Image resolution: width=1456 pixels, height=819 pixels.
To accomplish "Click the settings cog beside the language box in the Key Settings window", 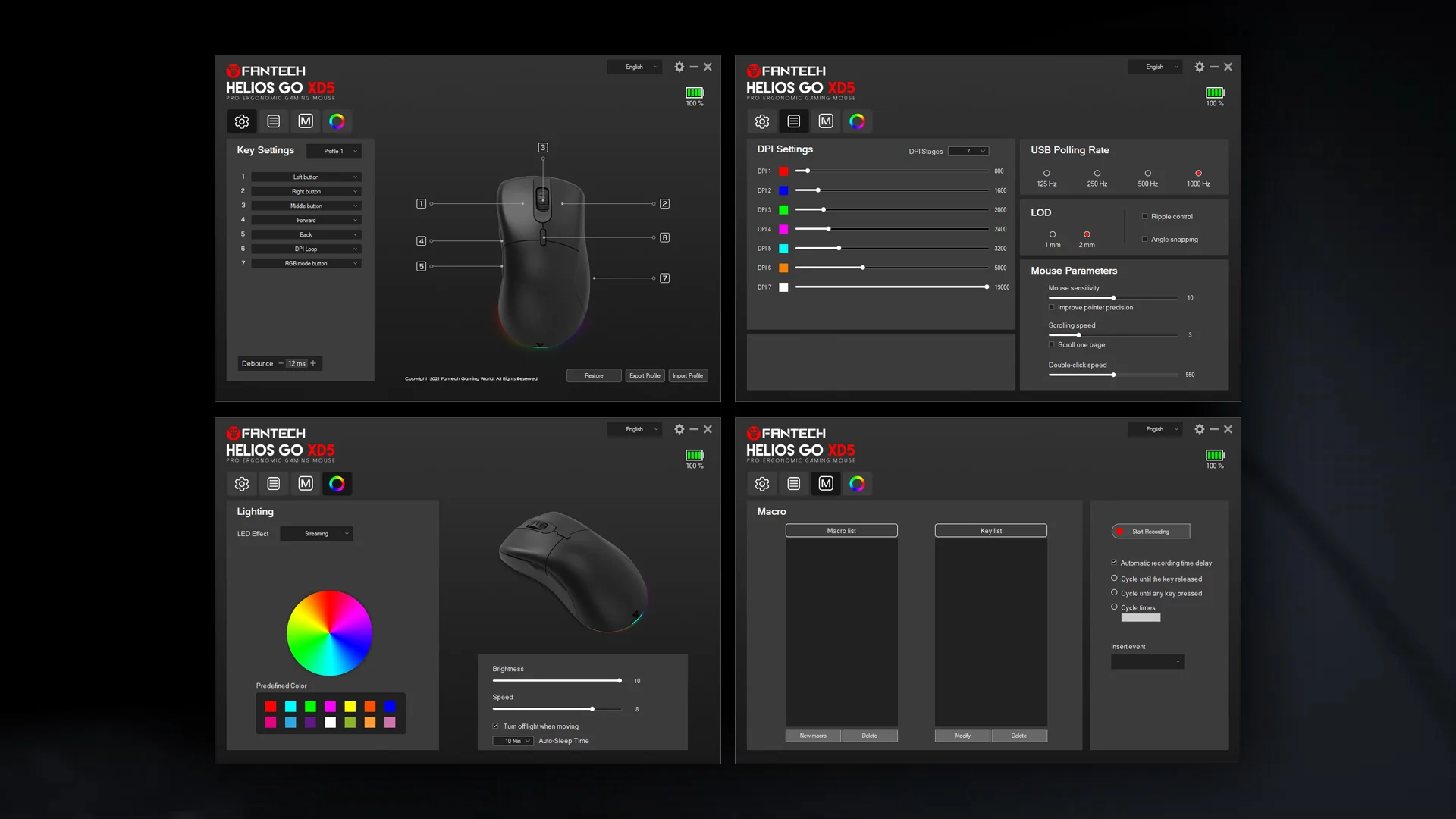I will (679, 67).
